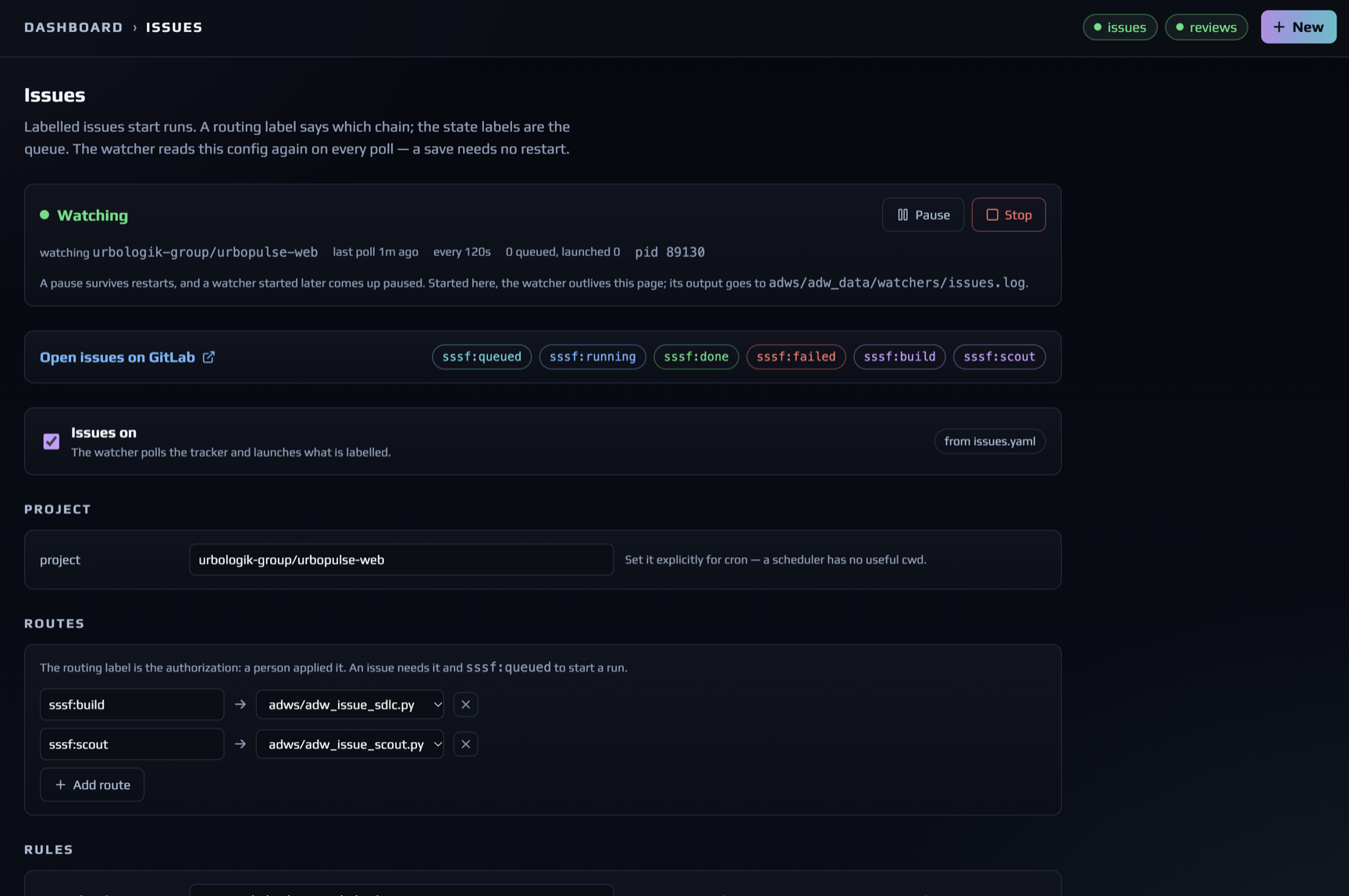Viewport: 1349px width, 896px height.
Task: Remove the sssf:build route with X
Action: pyautogui.click(x=465, y=705)
